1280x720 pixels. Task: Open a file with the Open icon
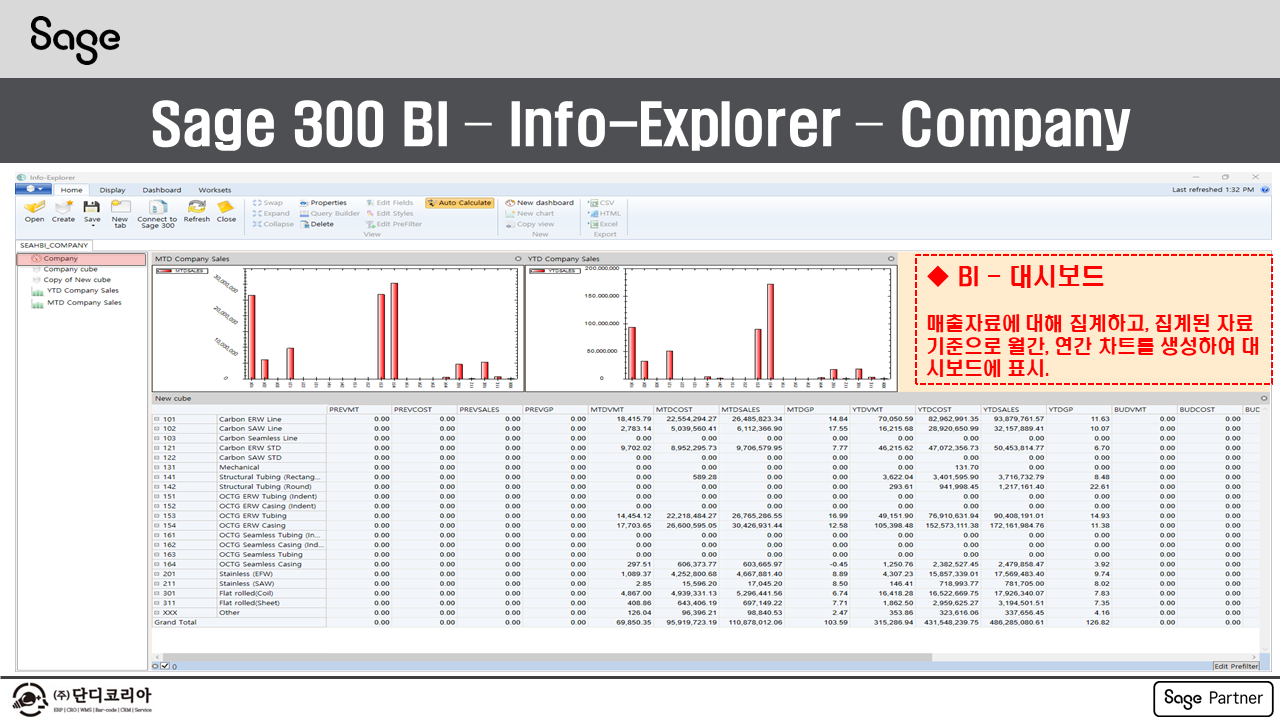click(35, 210)
